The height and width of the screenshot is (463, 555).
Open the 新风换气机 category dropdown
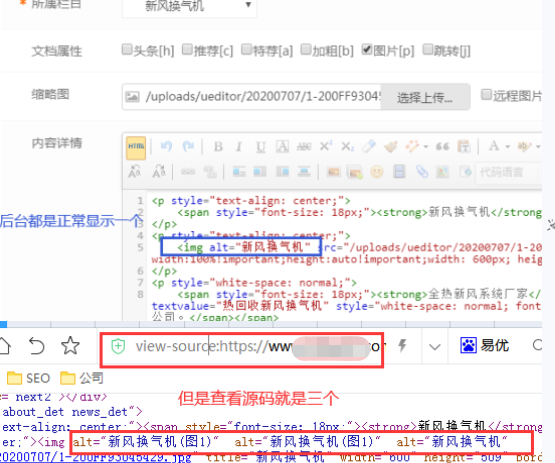click(189, 6)
